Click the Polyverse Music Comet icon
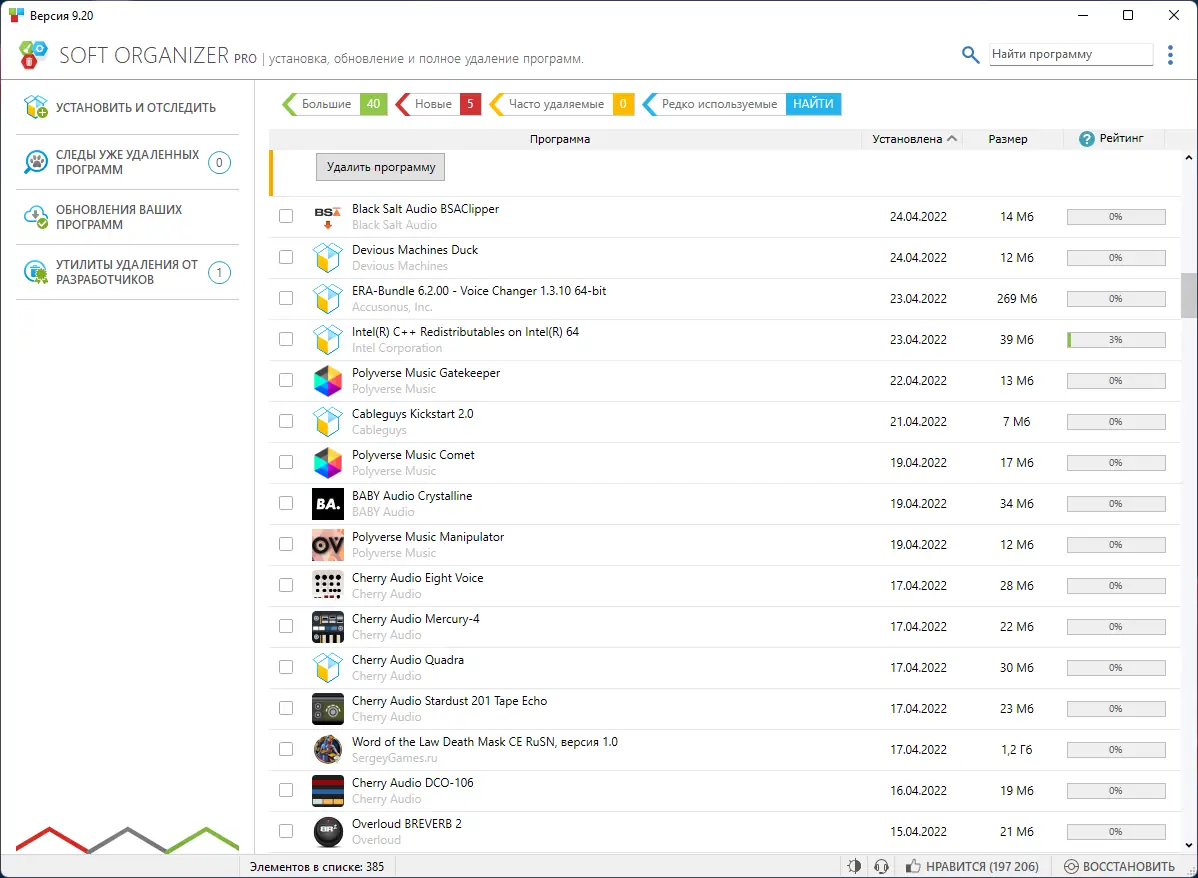Image resolution: width=1198 pixels, height=878 pixels. tap(328, 463)
